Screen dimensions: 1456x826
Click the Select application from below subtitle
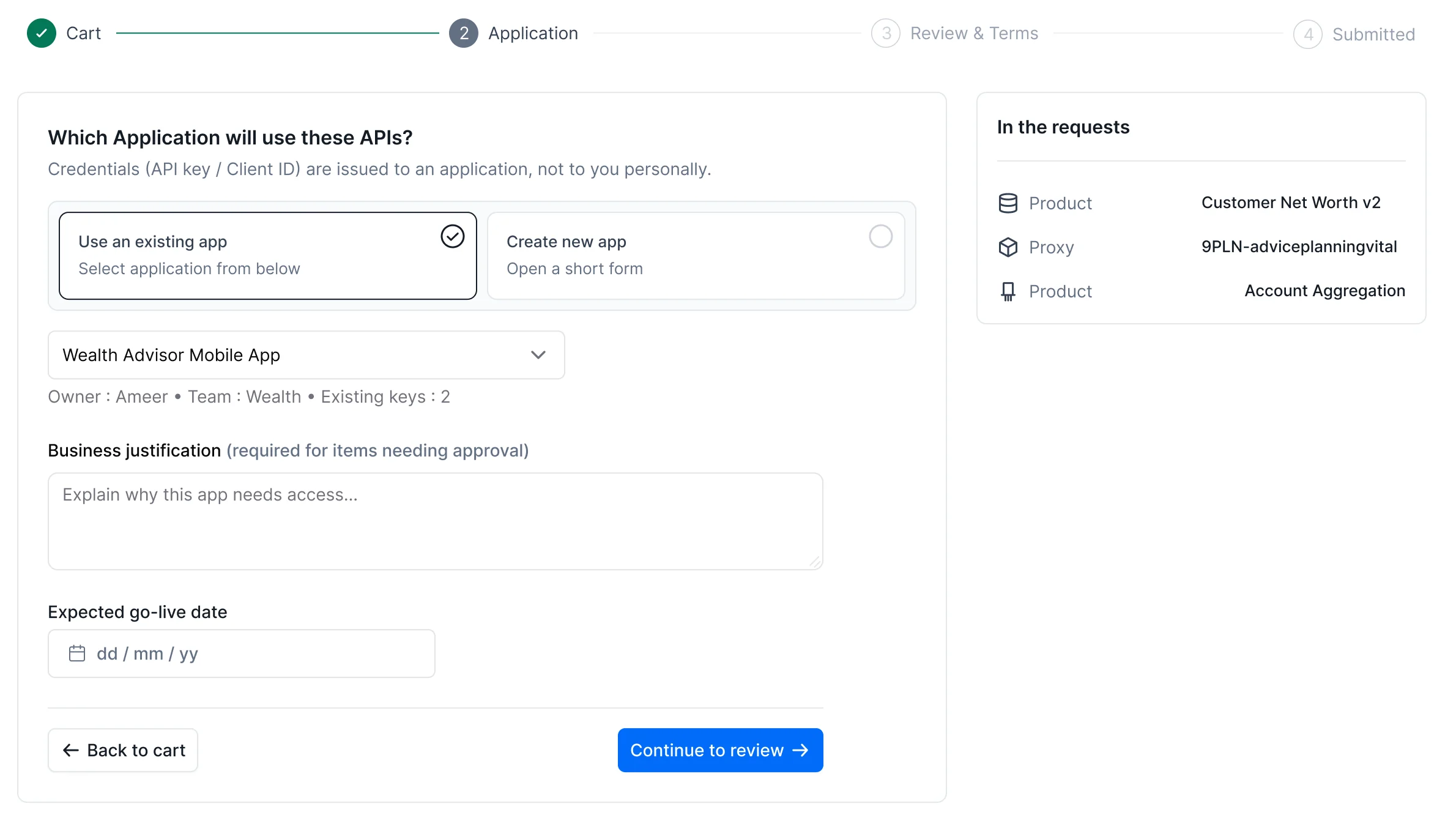189,269
